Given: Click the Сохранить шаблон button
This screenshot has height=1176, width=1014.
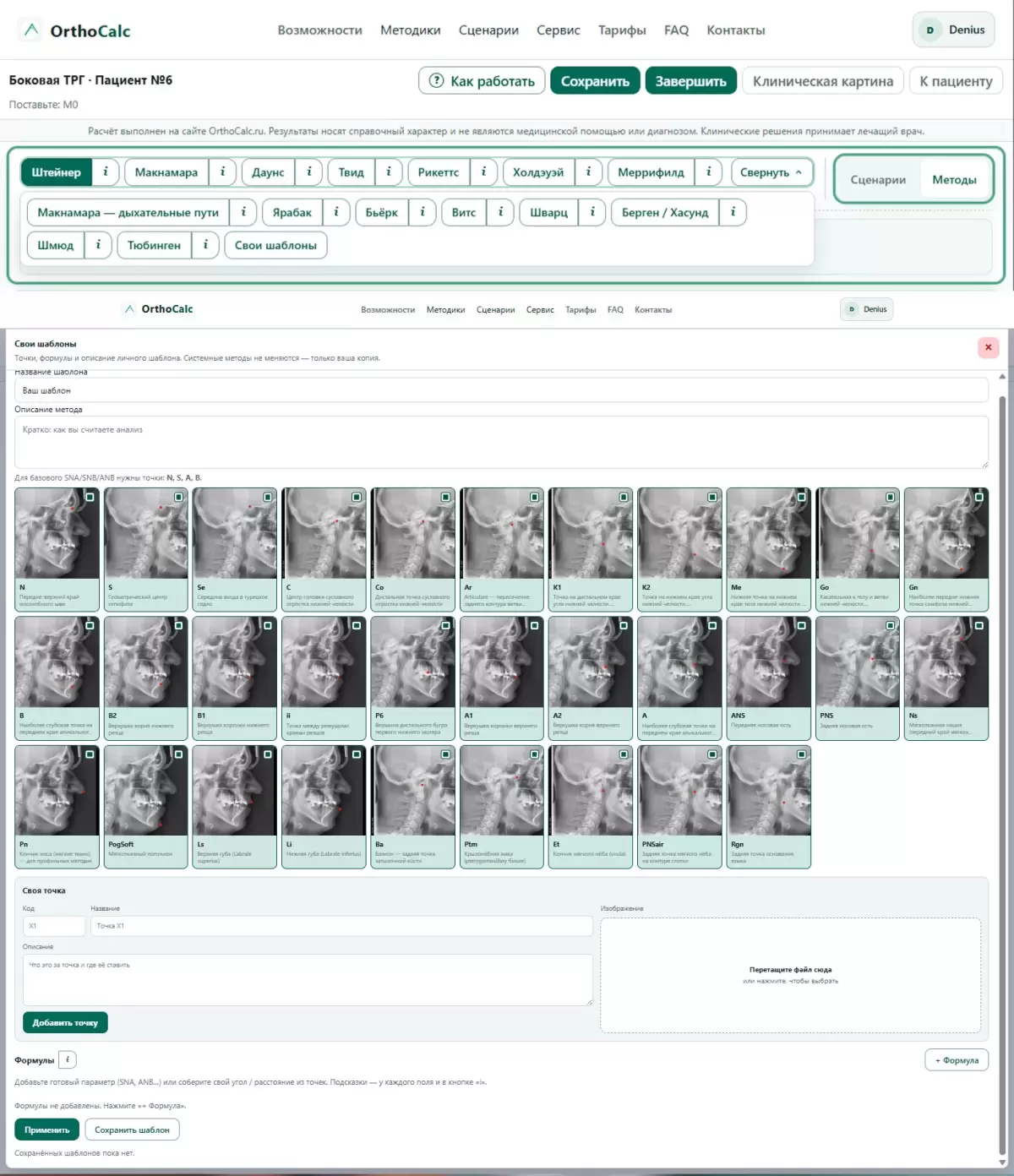Looking at the screenshot, I should tap(132, 1130).
